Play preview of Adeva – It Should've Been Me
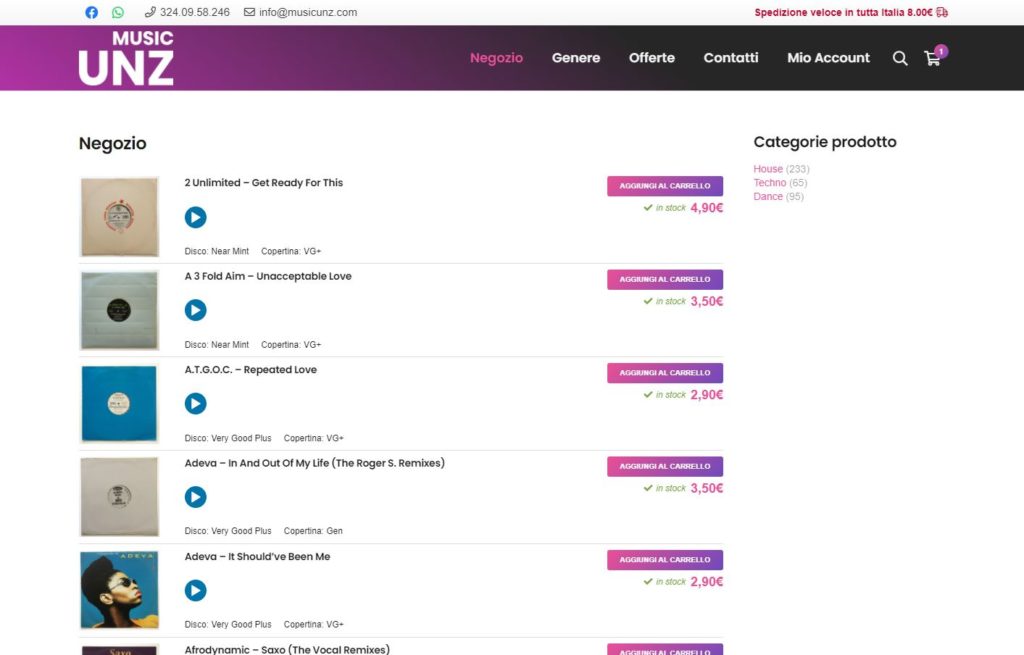The width and height of the screenshot is (1024, 655). 195,590
